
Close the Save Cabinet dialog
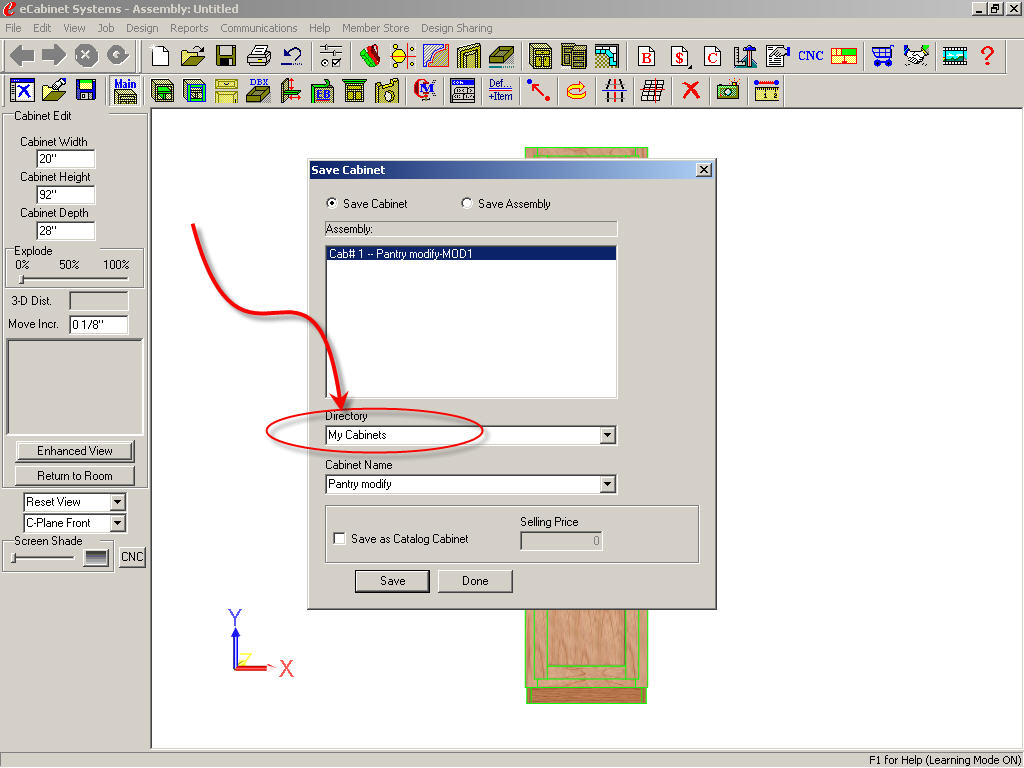[703, 170]
